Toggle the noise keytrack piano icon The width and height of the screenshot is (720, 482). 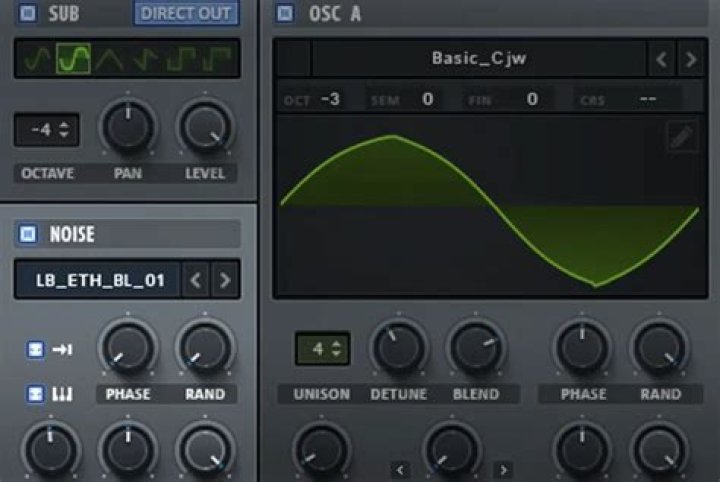coord(62,394)
